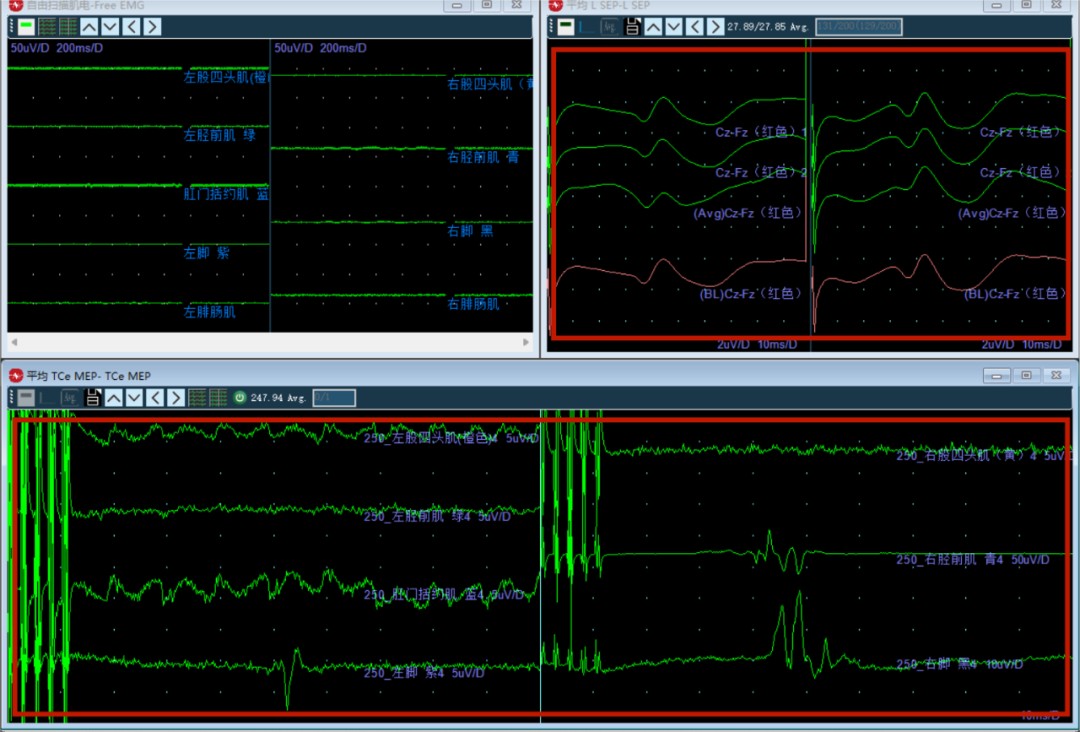
Task: Maximize the Free EMG window
Action: pos(486,5)
